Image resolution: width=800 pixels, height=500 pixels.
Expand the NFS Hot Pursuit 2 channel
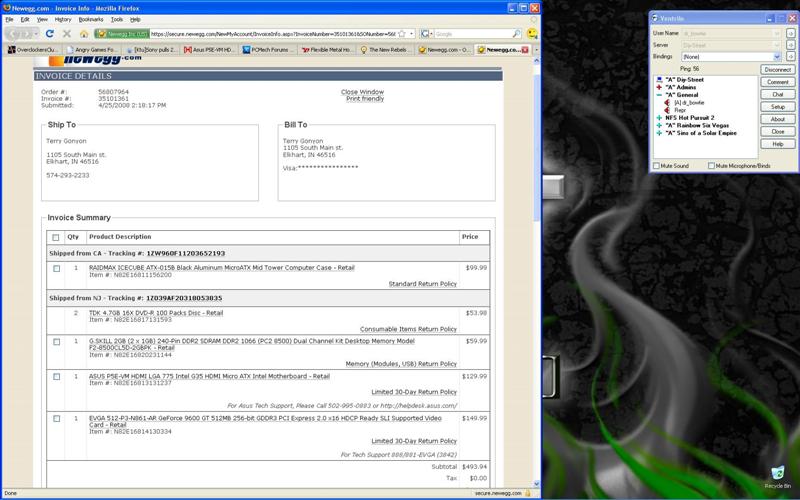658,117
